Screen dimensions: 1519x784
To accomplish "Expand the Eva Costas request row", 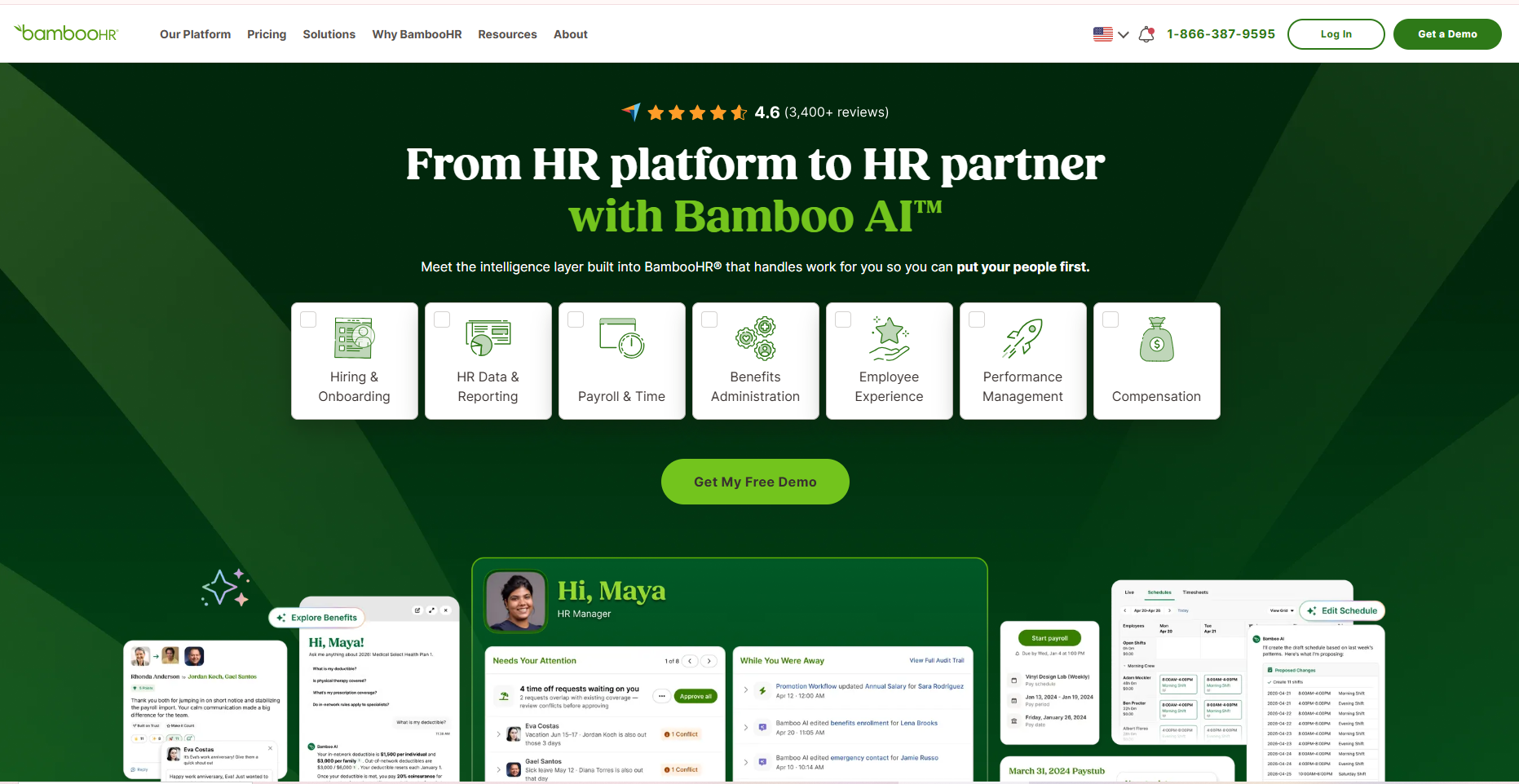I will pos(499,734).
